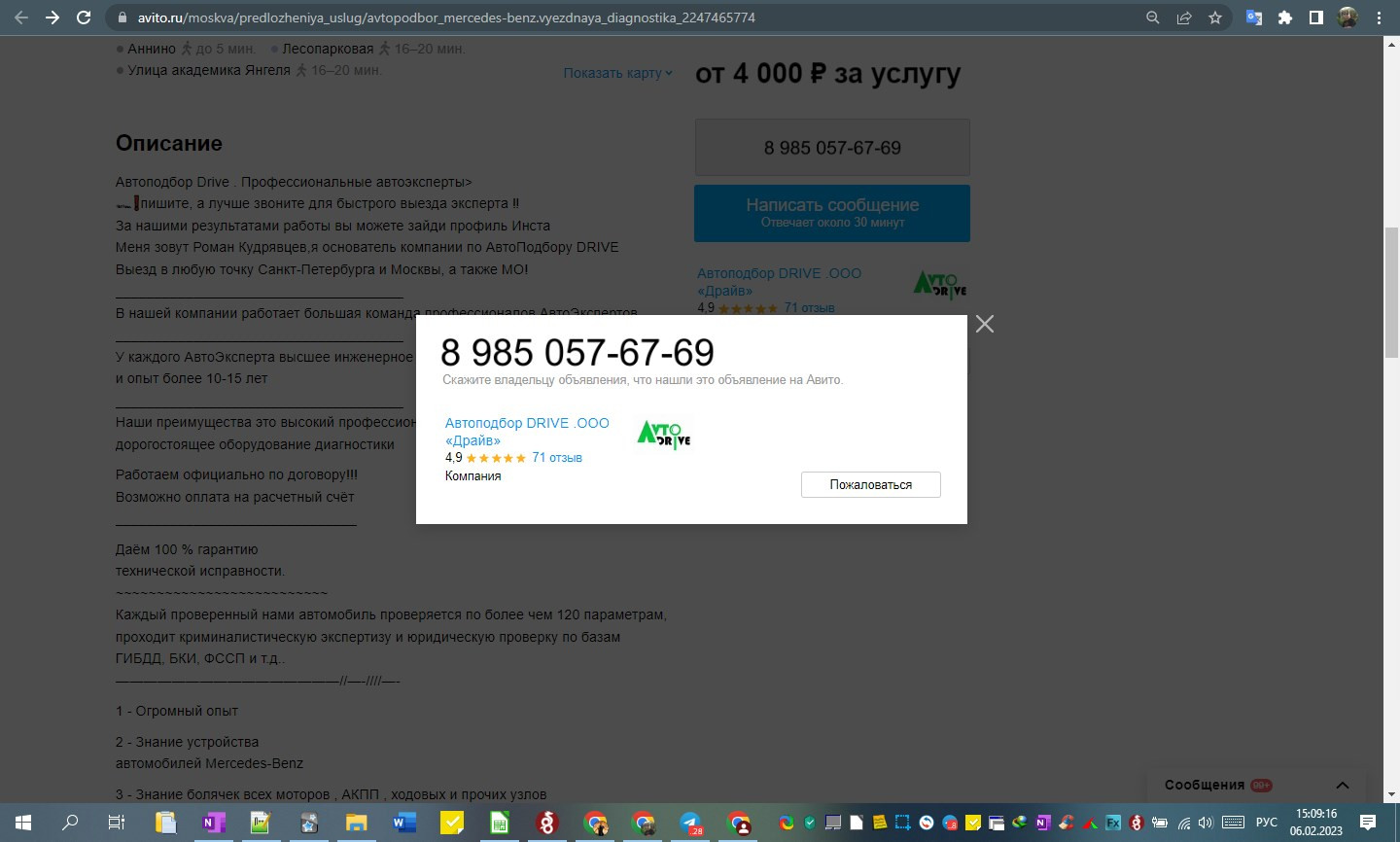Open Microsoft Word from the taskbar

pos(403,823)
